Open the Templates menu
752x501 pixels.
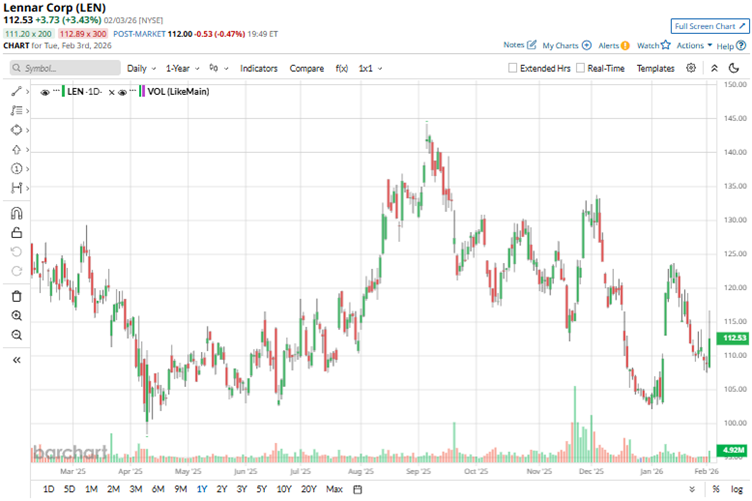pyautogui.click(x=655, y=68)
